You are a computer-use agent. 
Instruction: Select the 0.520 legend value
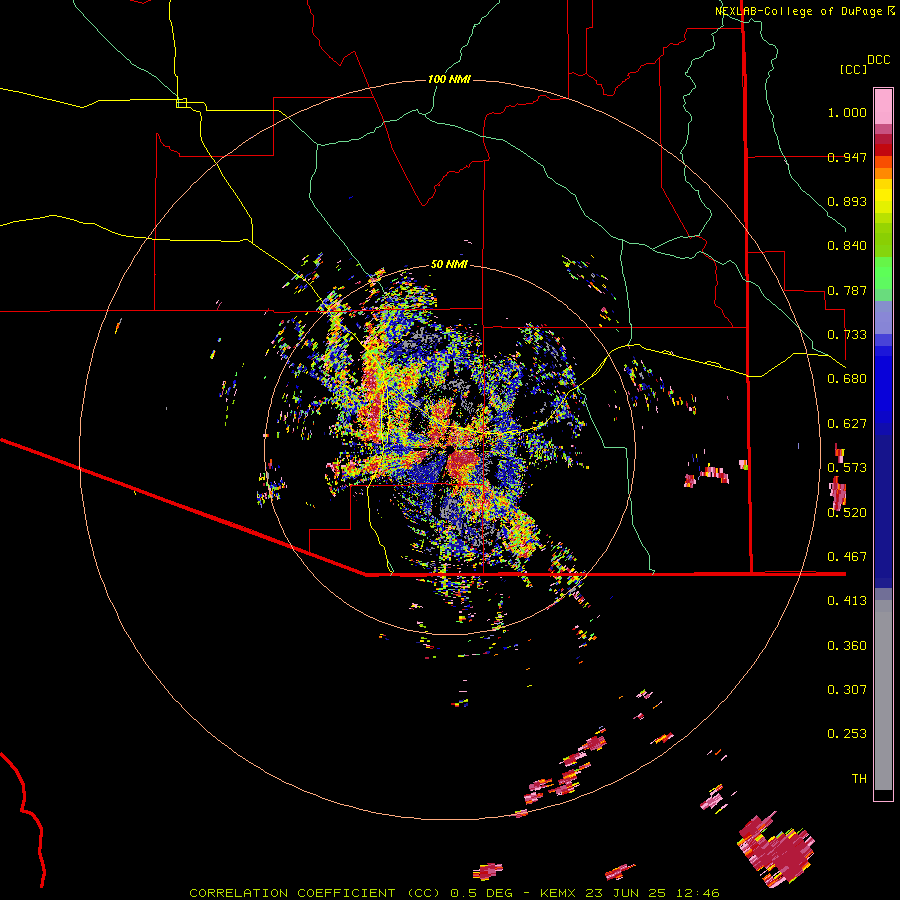(847, 513)
